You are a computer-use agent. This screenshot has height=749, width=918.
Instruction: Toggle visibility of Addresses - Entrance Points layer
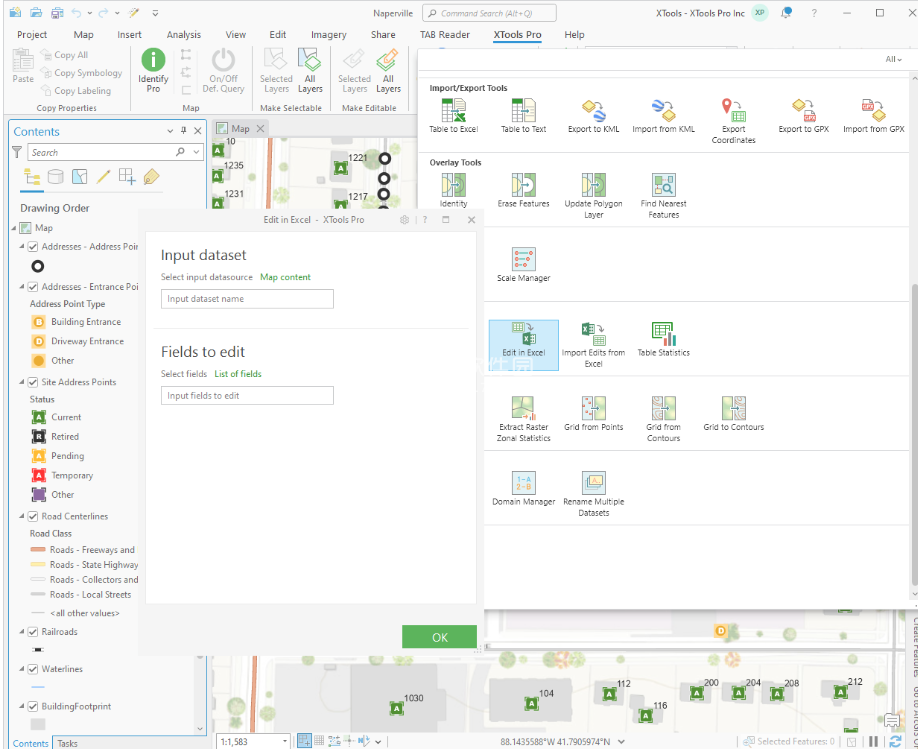(33, 287)
